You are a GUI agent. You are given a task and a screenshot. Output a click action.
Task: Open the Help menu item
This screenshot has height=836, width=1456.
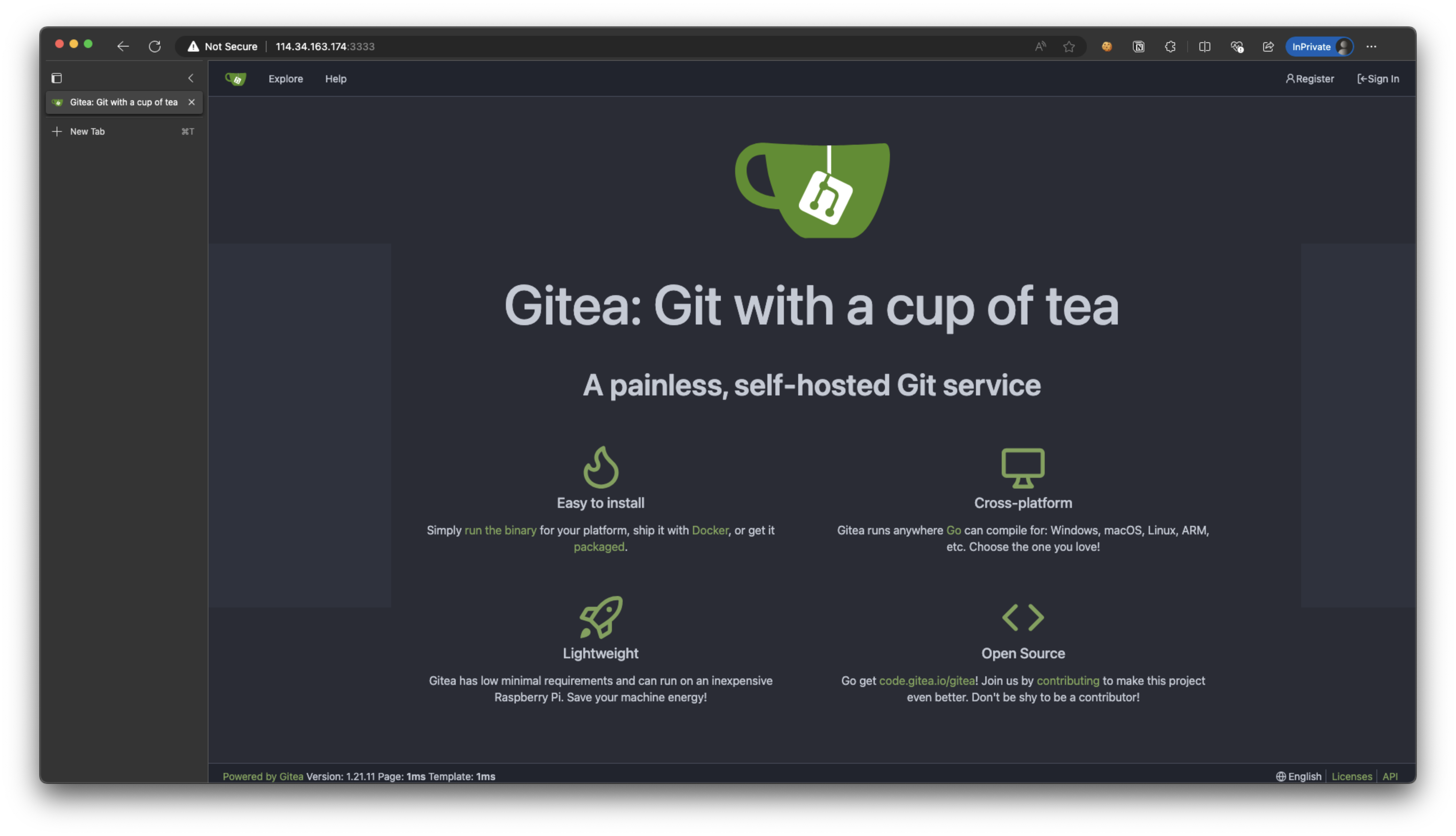click(336, 79)
